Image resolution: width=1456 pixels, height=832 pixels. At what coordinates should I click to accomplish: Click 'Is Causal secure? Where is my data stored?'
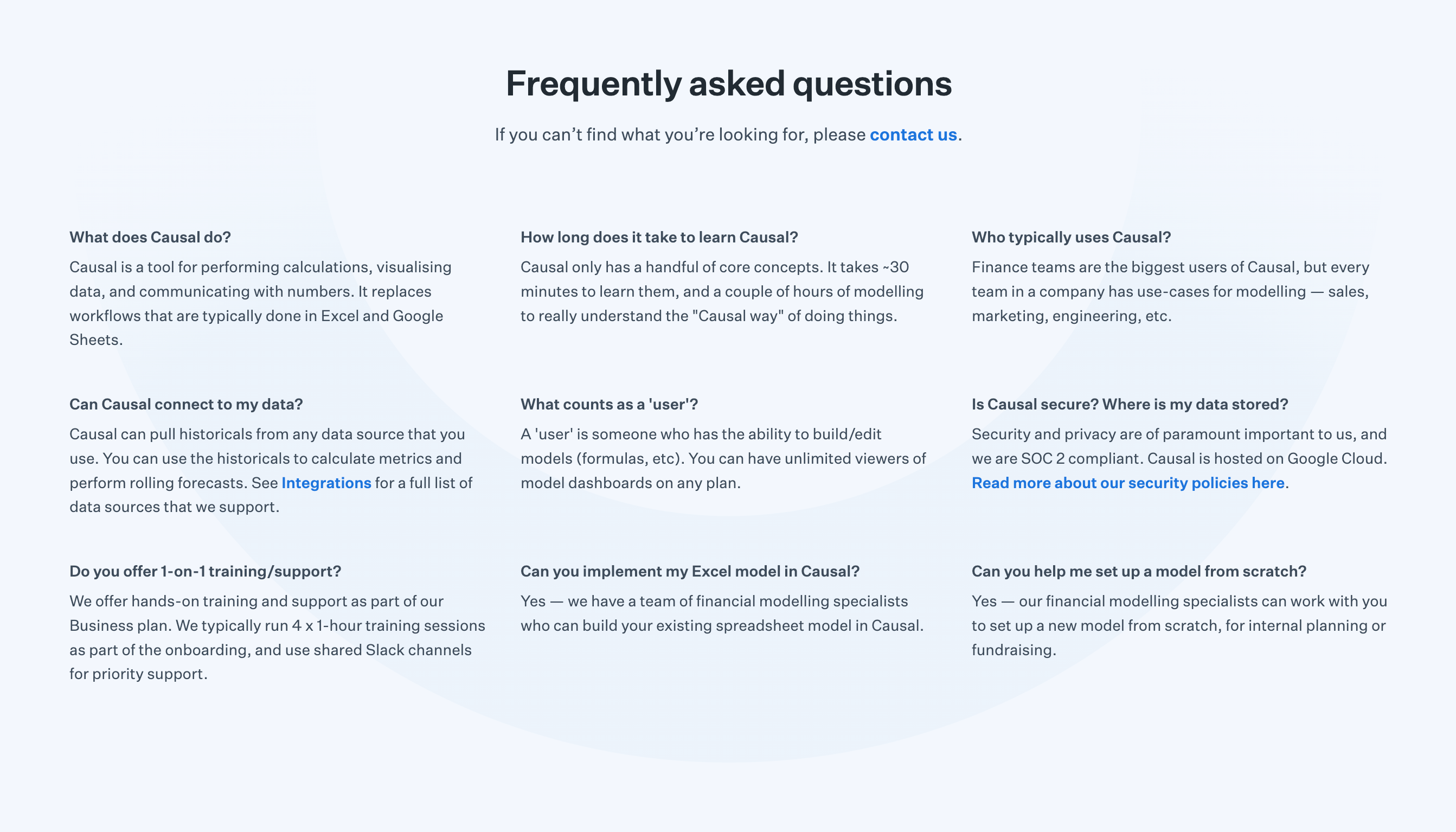(1129, 404)
